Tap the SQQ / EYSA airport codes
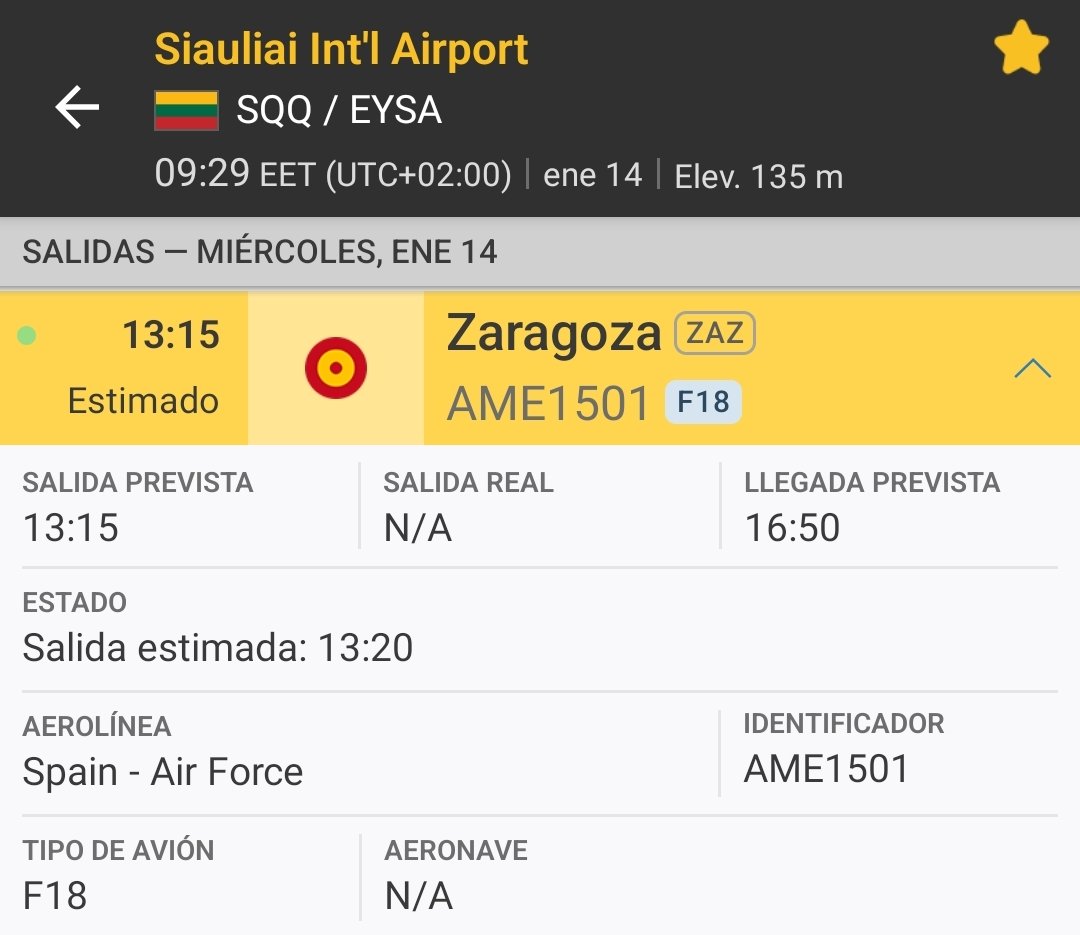Viewport: 1080px width, 935px height. 338,110
